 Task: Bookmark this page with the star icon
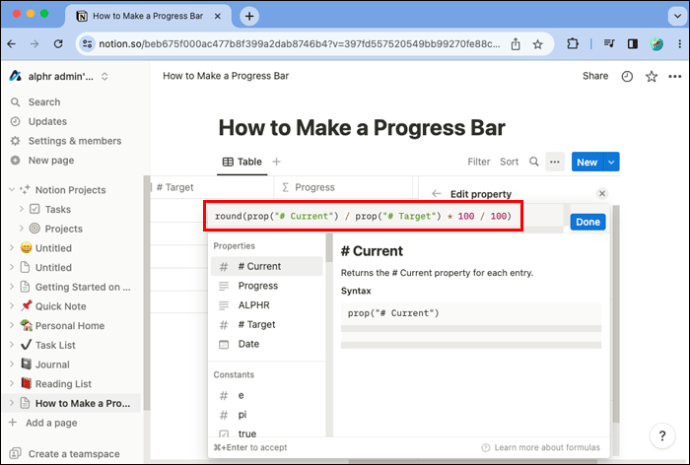coord(538,44)
